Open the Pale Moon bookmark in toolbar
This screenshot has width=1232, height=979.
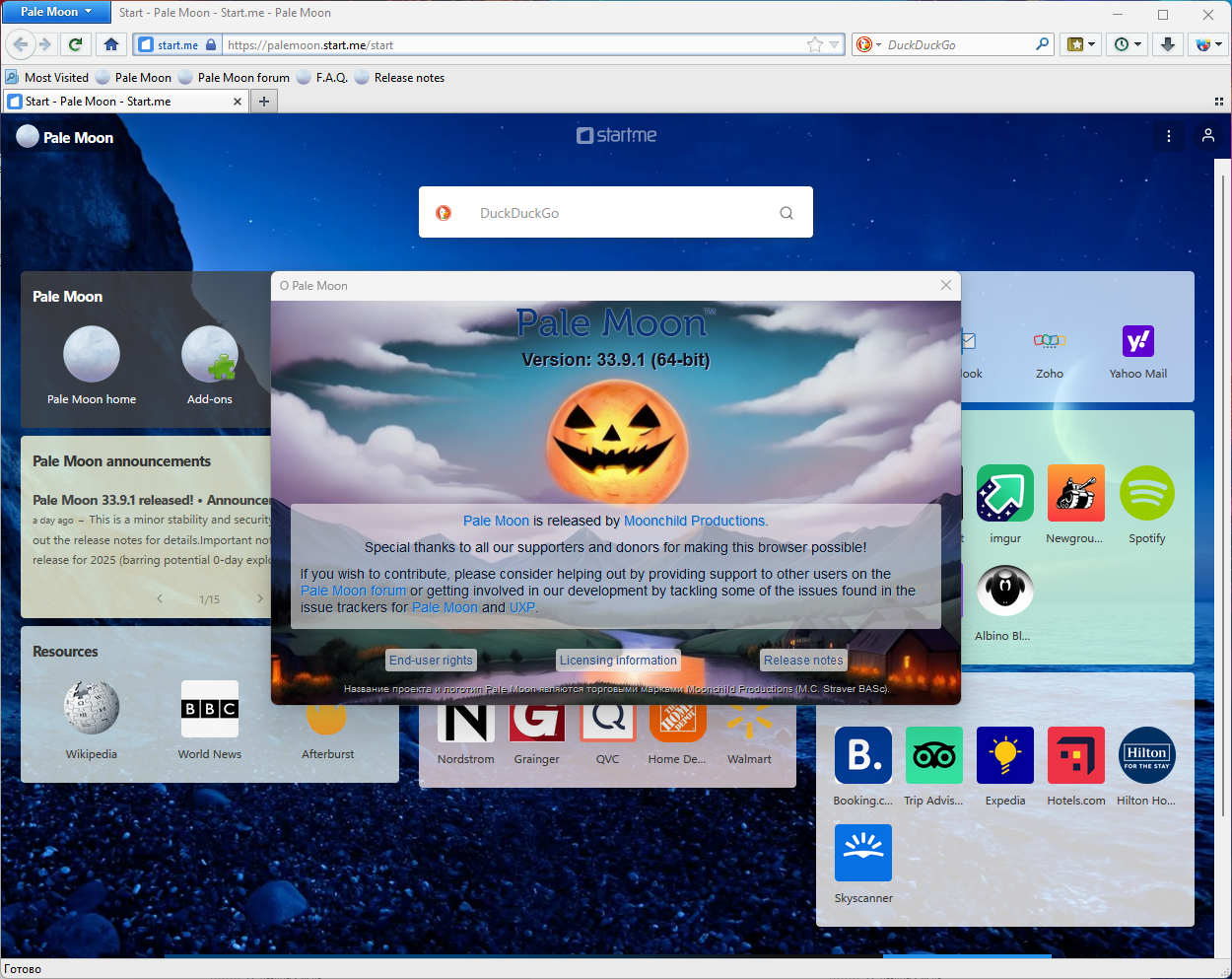(x=133, y=78)
